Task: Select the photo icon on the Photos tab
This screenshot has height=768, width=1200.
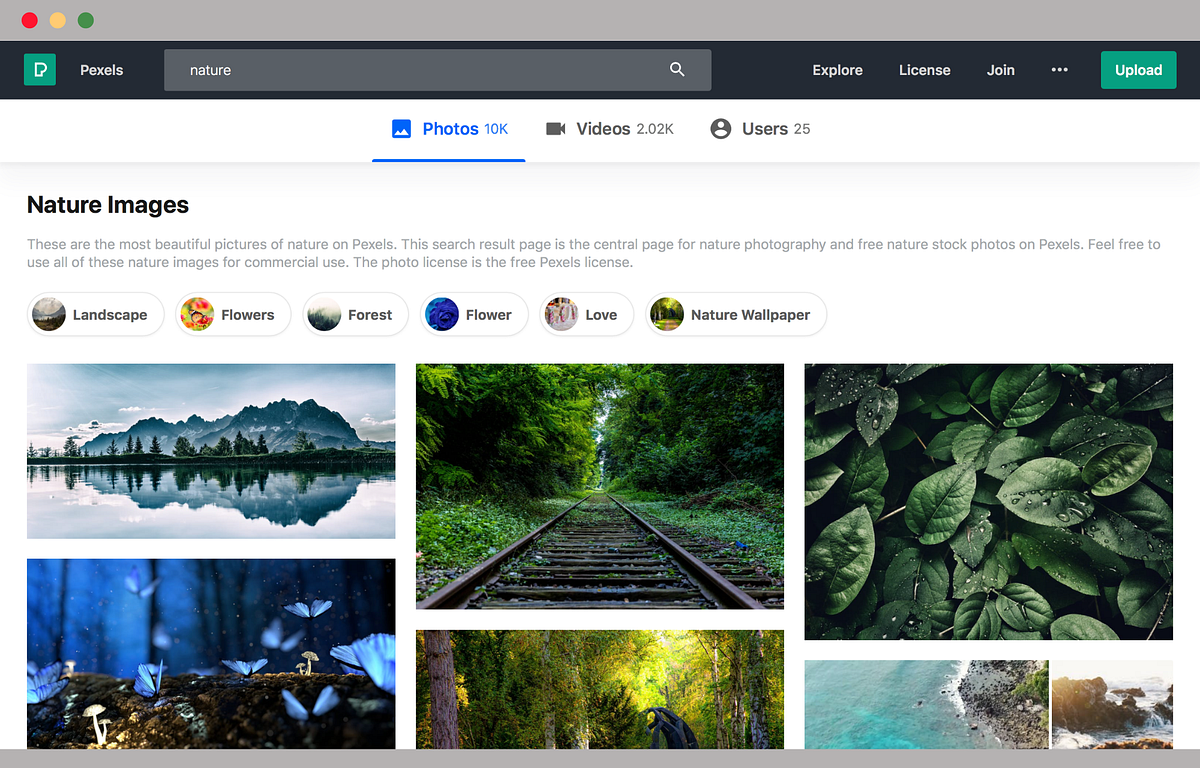Action: [401, 128]
